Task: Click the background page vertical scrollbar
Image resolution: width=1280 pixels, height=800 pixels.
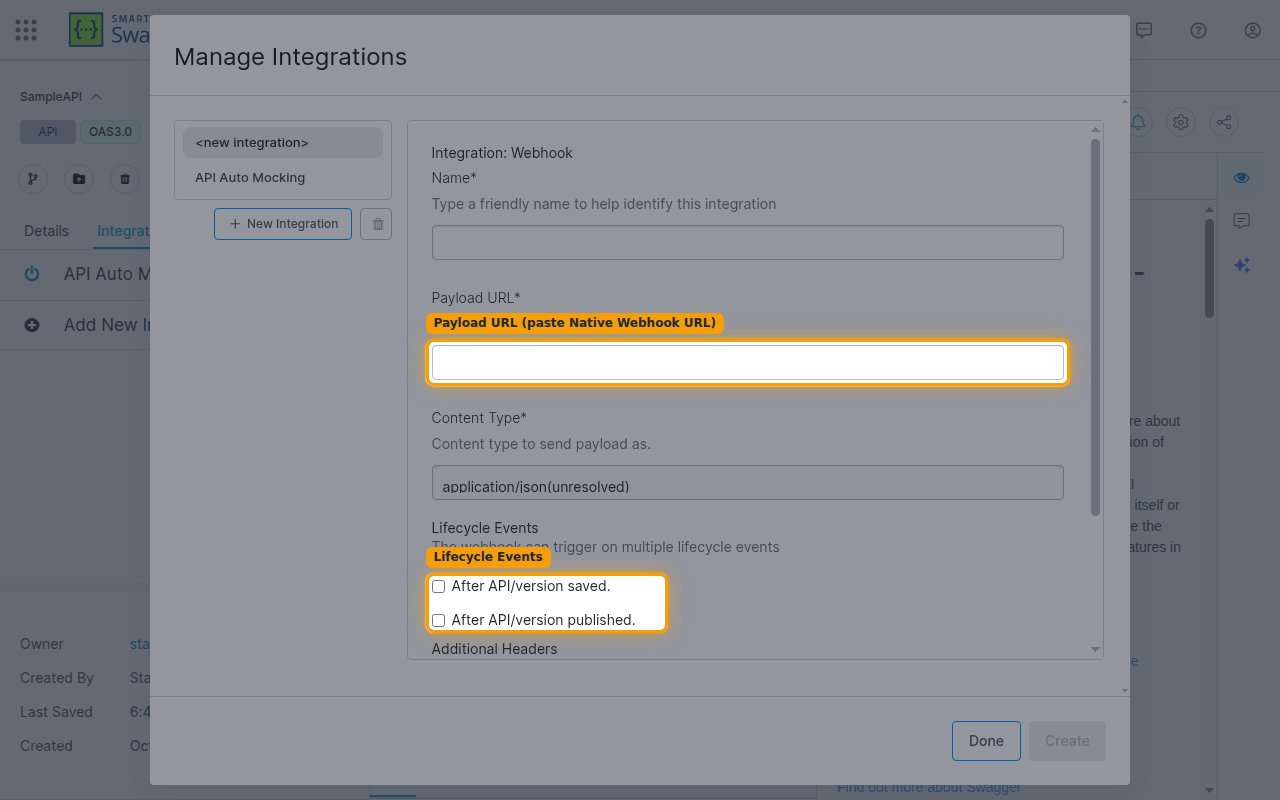Action: (1209, 268)
